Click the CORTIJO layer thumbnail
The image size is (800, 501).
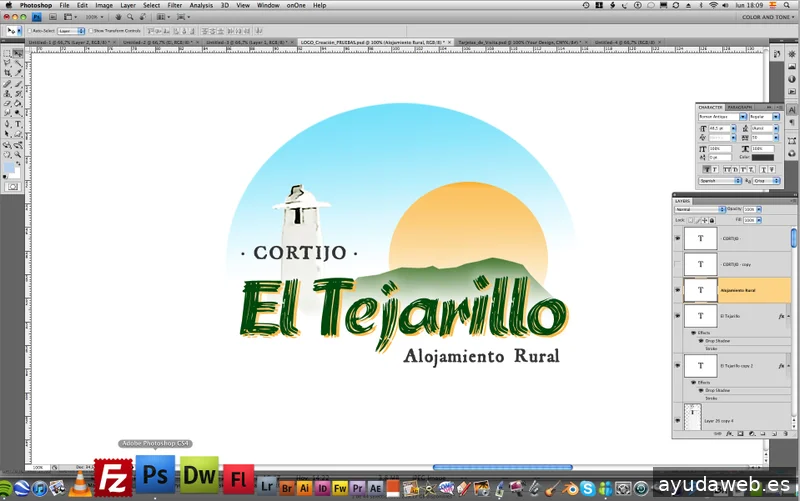pos(701,238)
